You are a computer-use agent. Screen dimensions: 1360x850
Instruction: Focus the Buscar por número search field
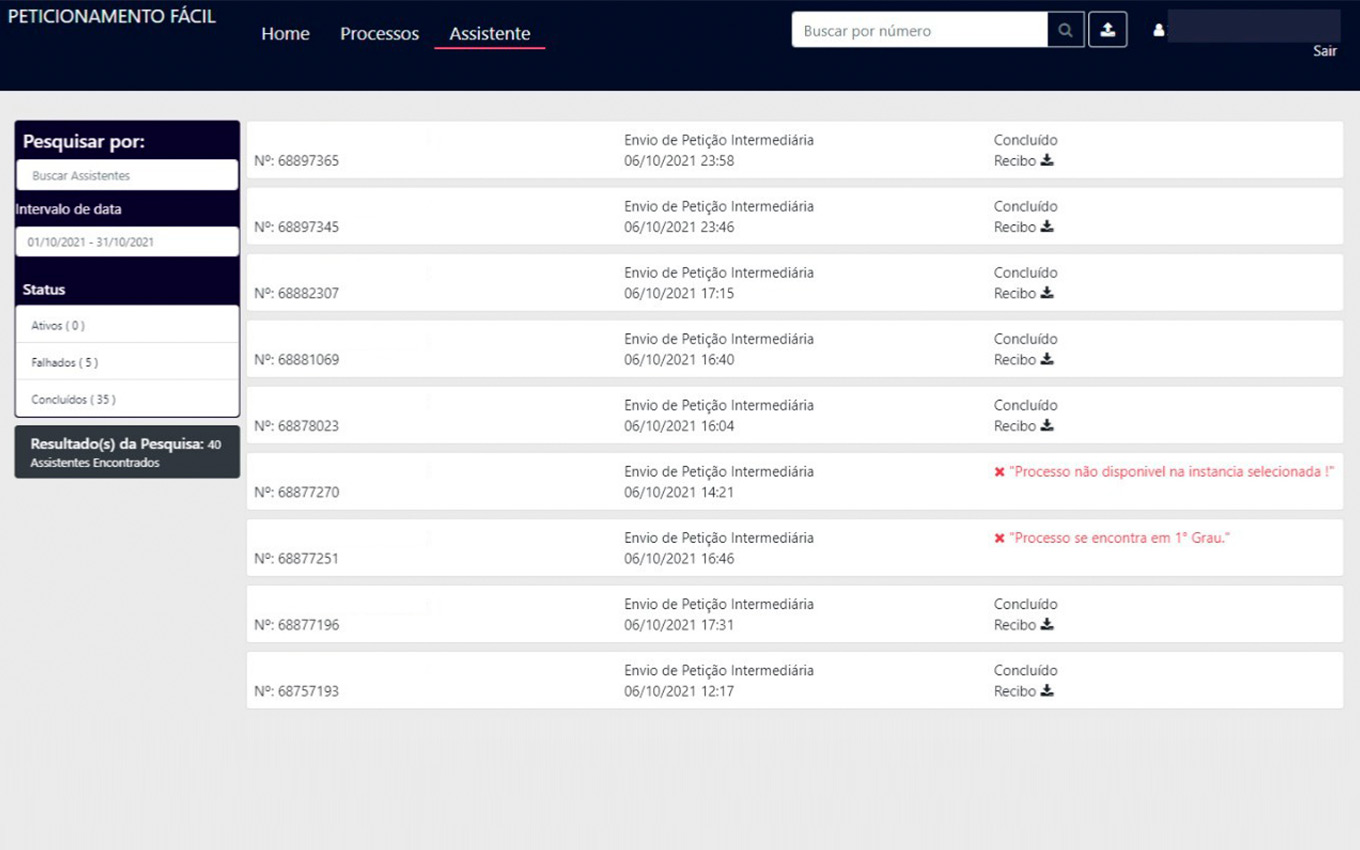919,31
